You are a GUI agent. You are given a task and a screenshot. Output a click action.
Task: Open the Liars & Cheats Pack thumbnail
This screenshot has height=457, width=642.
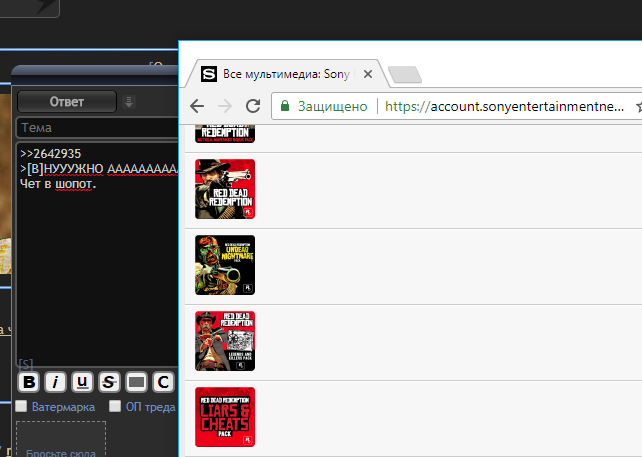pyautogui.click(x=225, y=417)
